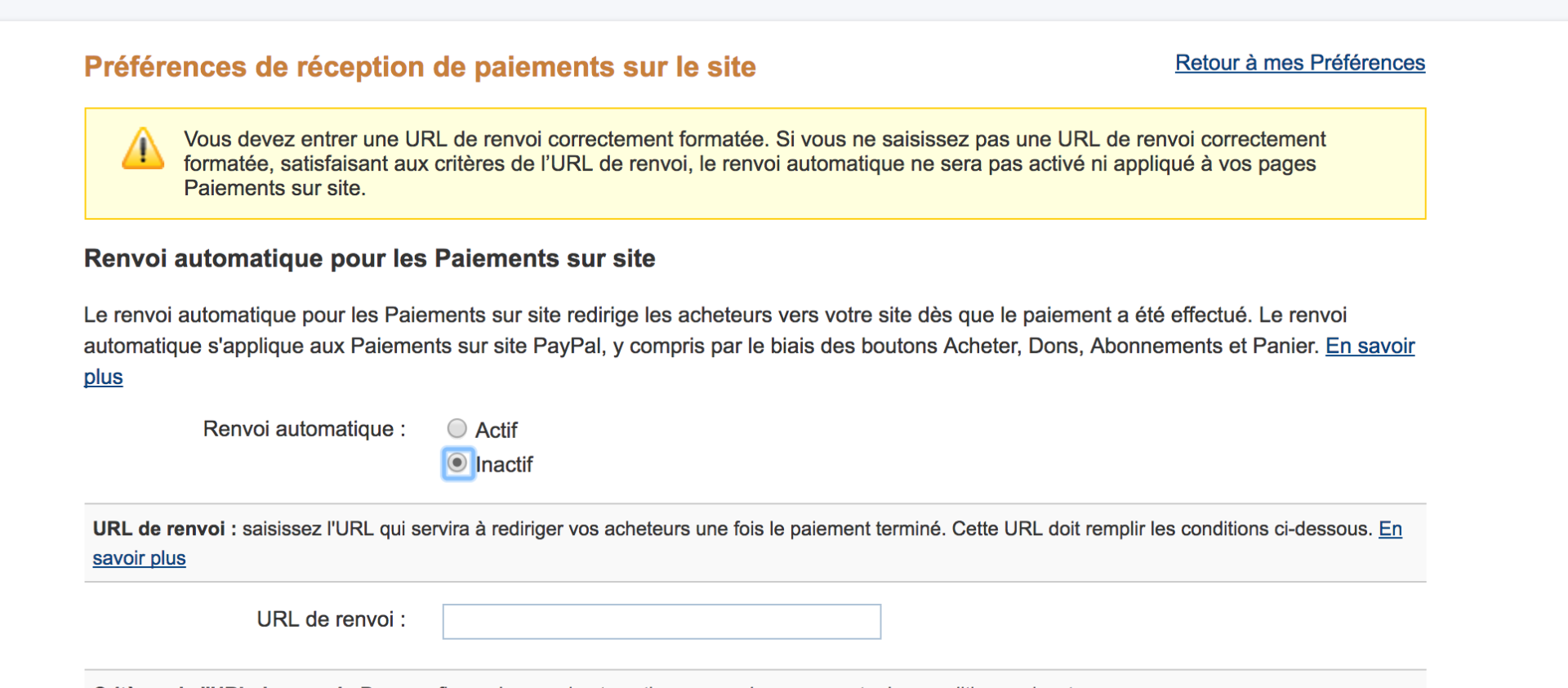Click bold 'URL de renvoi :' in gray bar
1568x688 pixels.
[164, 529]
